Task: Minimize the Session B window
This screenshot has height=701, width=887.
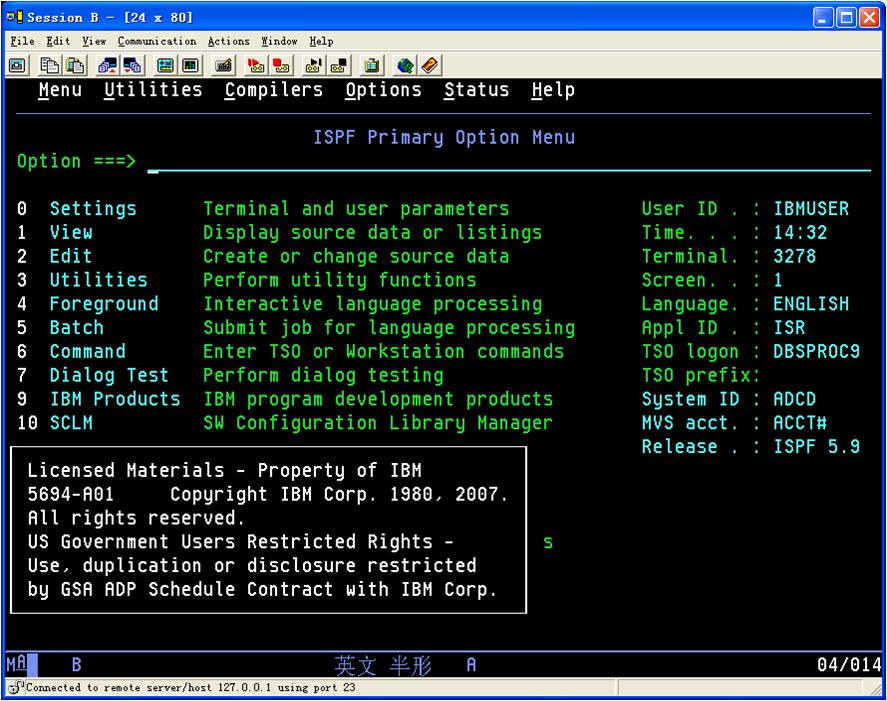Action: pyautogui.click(x=823, y=18)
